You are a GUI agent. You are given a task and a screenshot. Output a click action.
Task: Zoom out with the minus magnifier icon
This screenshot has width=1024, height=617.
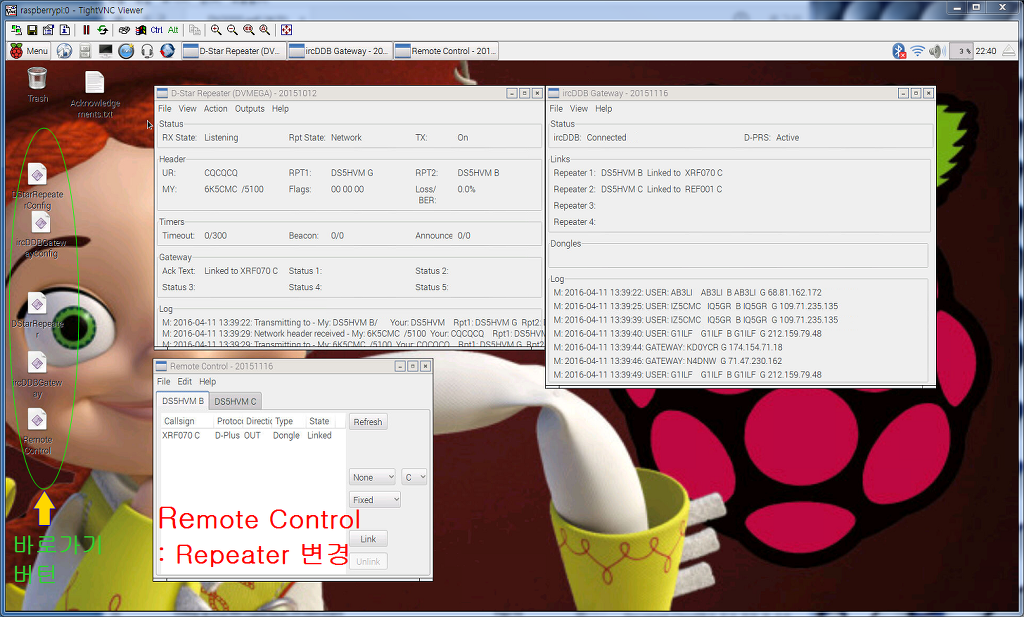coord(232,30)
